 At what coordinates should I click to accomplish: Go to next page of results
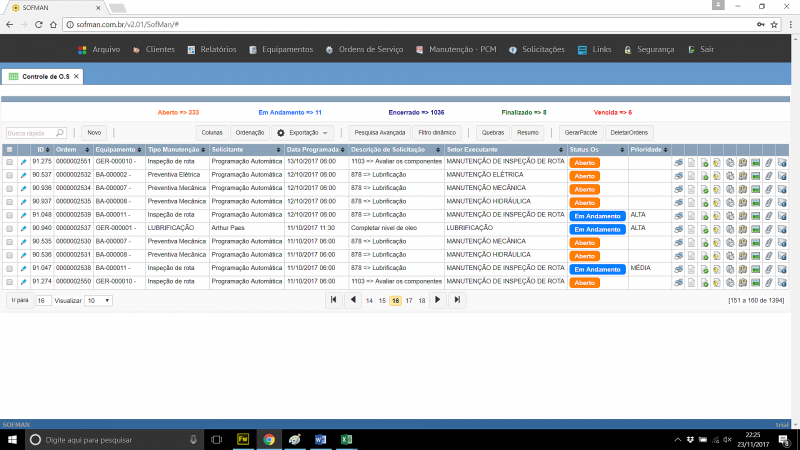point(437,300)
